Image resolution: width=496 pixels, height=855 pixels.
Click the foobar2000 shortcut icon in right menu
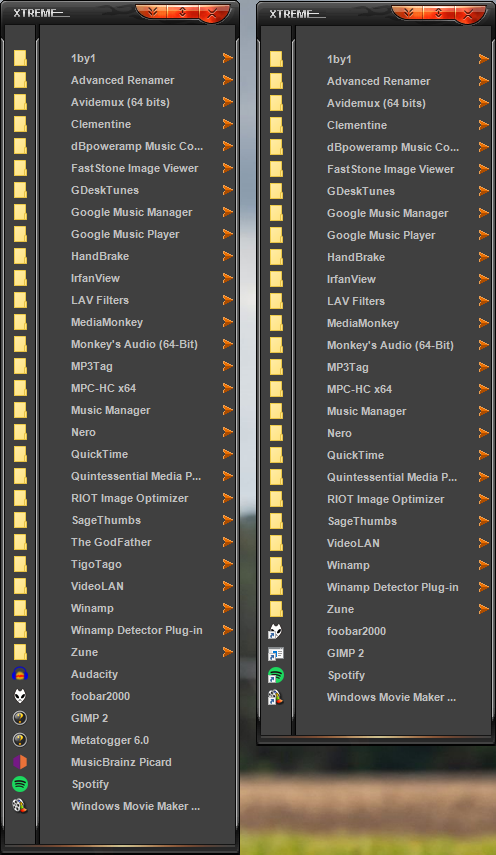(276, 631)
